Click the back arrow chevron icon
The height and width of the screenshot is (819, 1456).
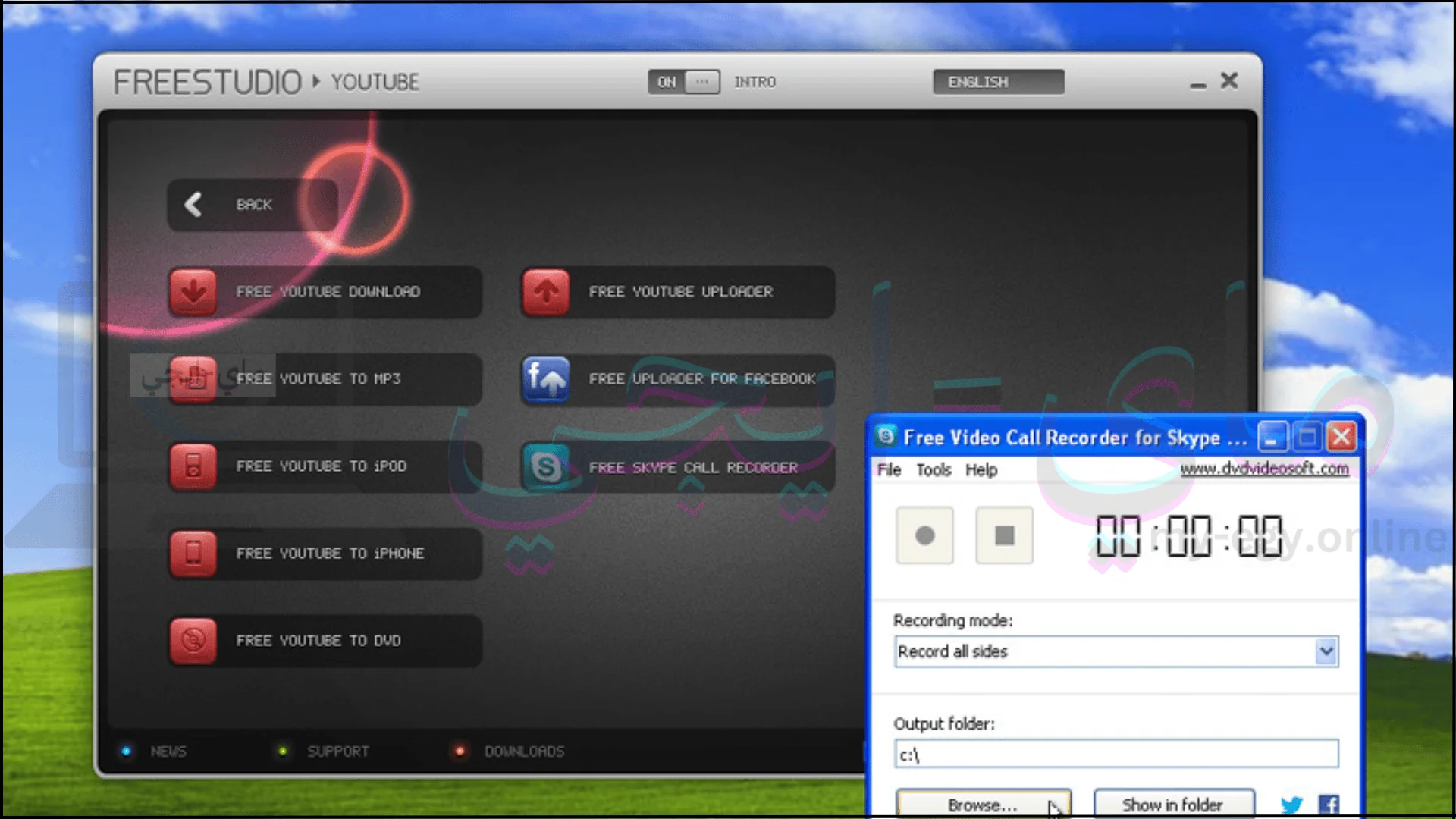coord(193,204)
